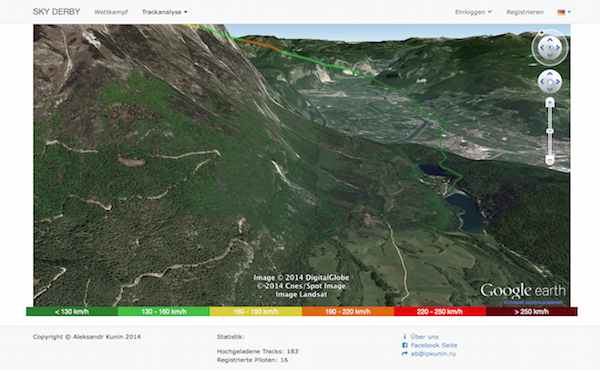Open the Einloggen dropdown
Viewport: 600px width, 370px height.
[473, 12]
